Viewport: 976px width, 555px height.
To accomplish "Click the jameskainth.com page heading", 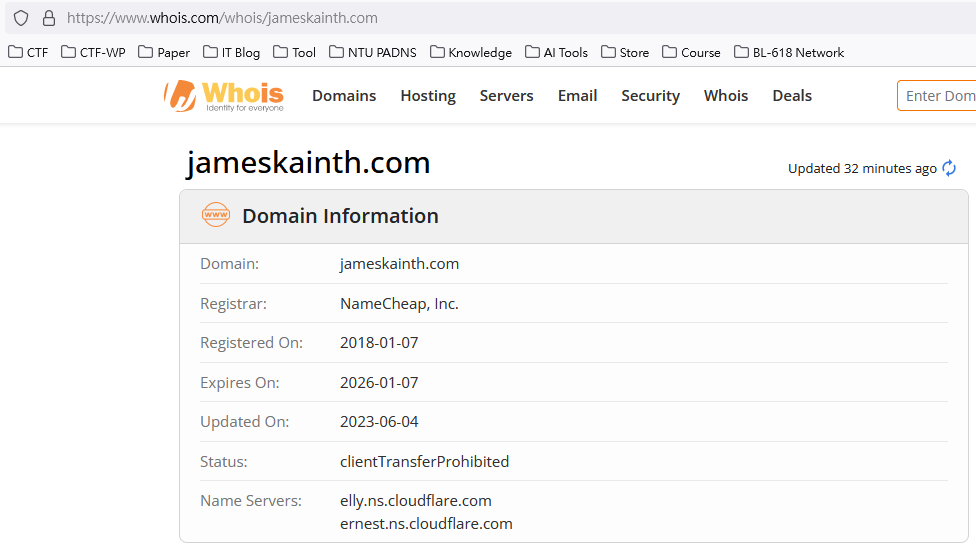I will [x=308, y=162].
